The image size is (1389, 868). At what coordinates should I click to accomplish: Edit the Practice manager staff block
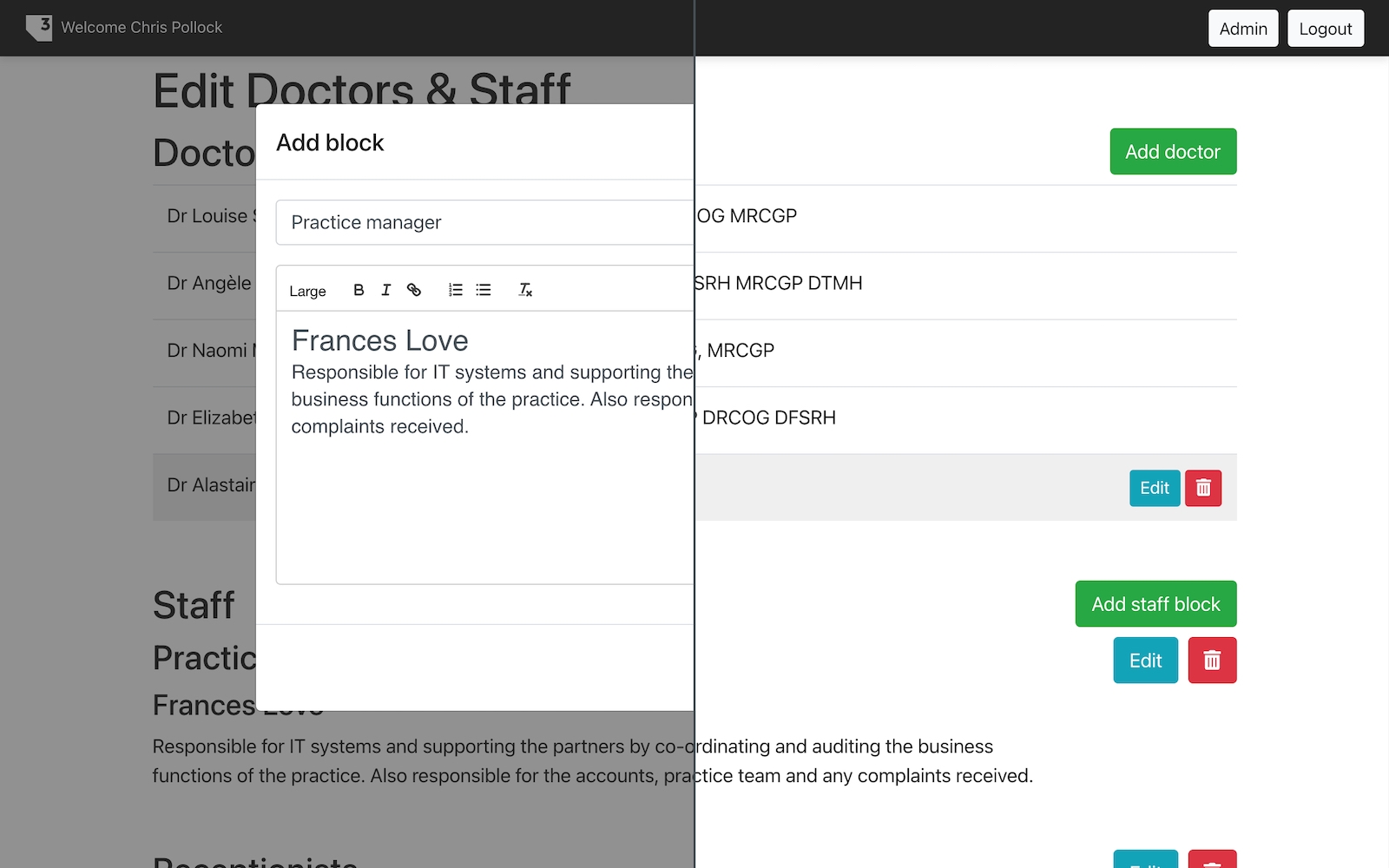click(1145, 661)
